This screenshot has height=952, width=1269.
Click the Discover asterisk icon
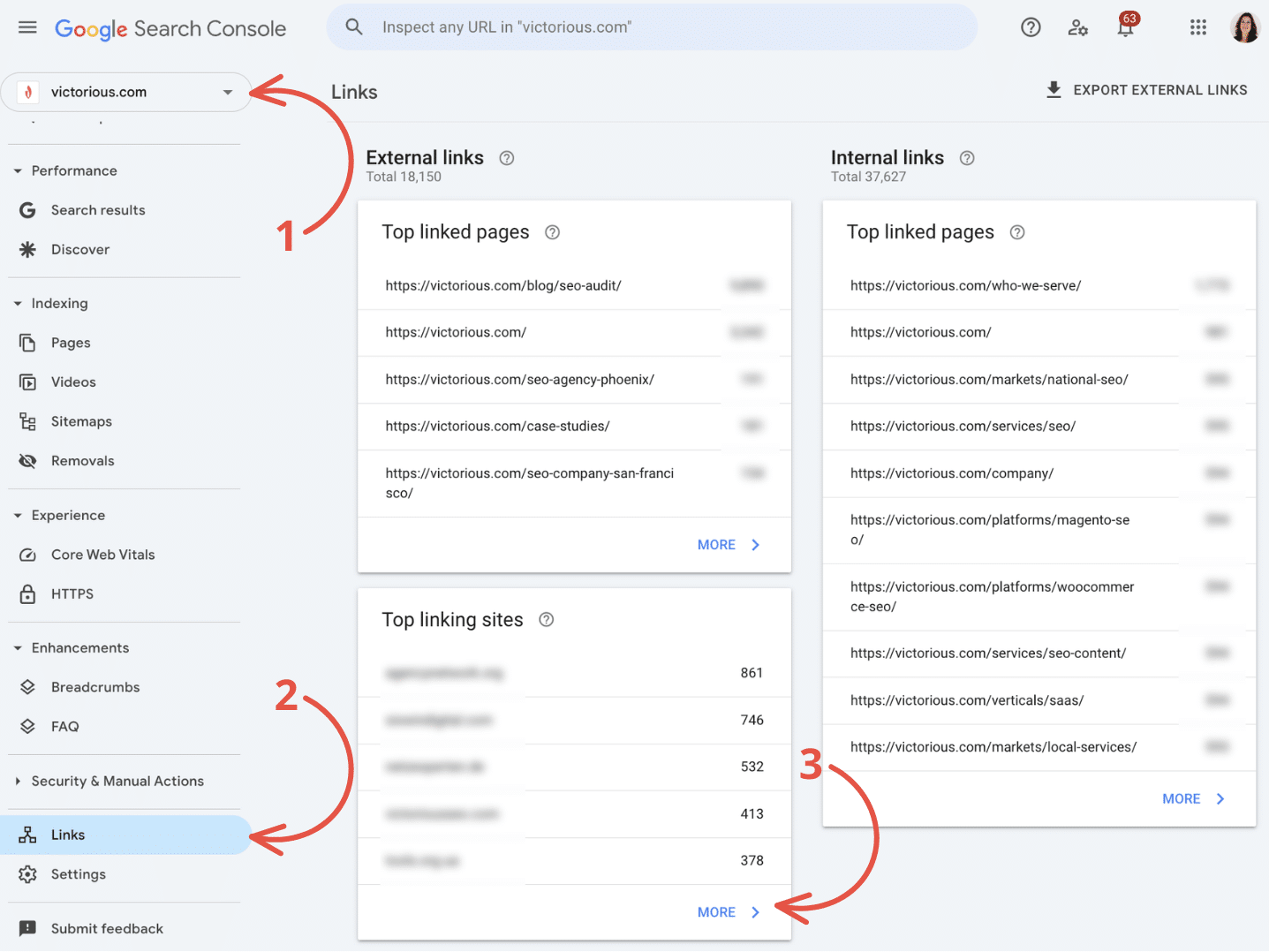pos(27,250)
